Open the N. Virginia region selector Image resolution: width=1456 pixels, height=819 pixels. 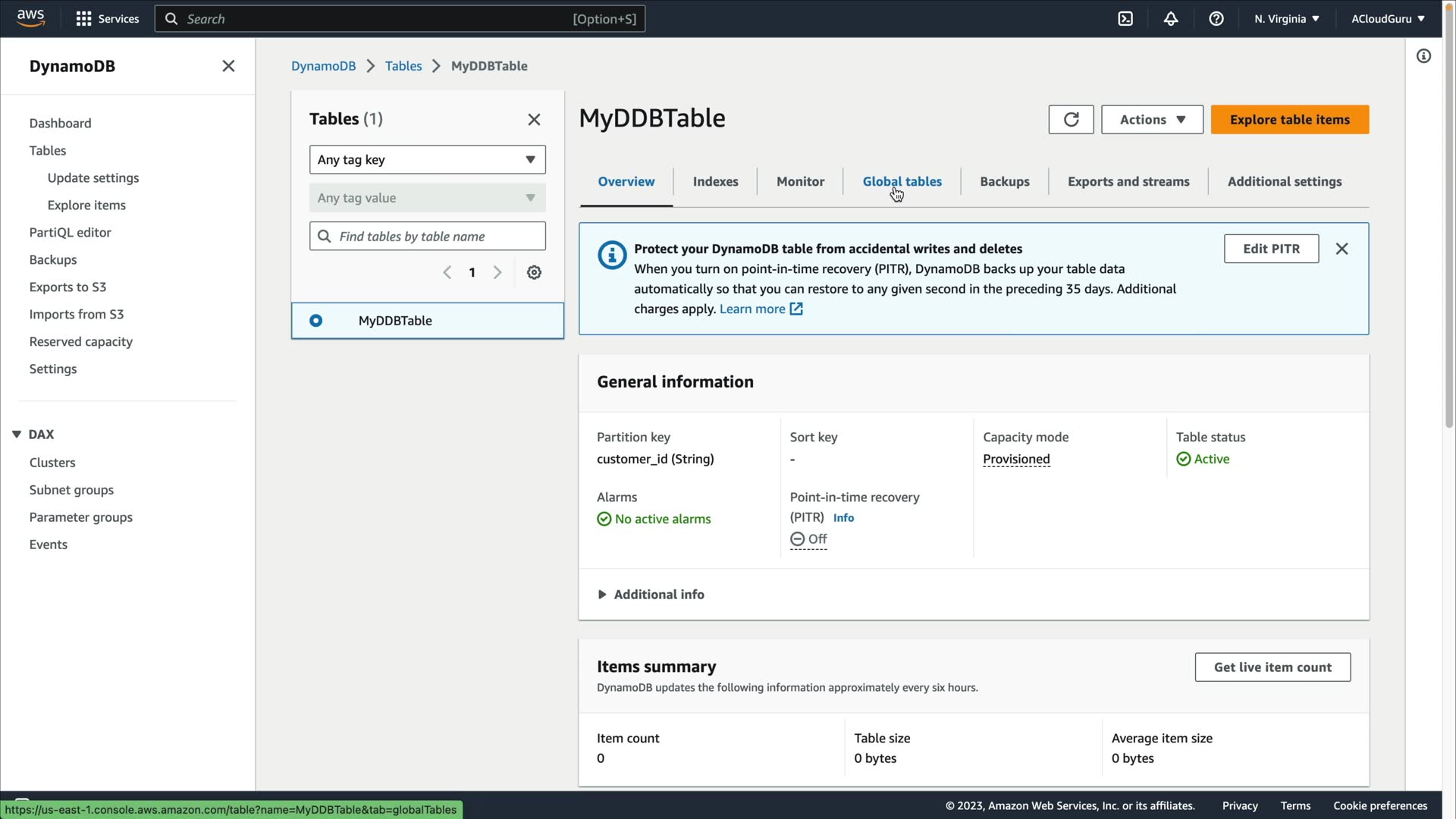[1286, 19]
